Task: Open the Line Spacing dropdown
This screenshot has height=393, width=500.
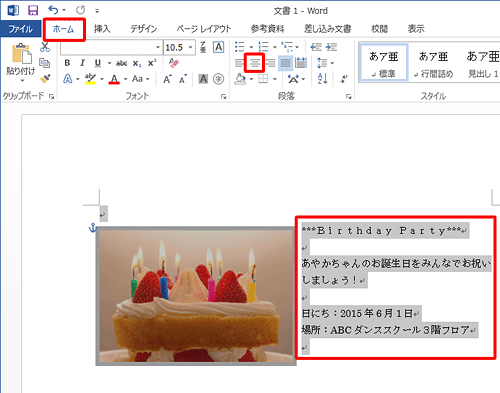Action: point(325,63)
